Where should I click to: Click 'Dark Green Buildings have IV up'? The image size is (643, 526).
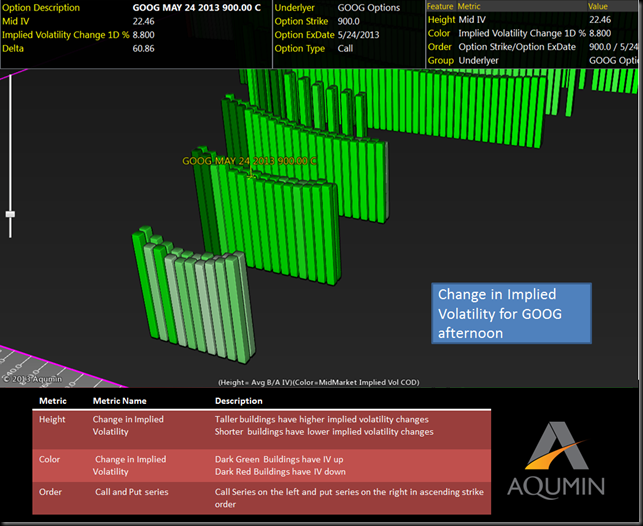tap(279, 459)
